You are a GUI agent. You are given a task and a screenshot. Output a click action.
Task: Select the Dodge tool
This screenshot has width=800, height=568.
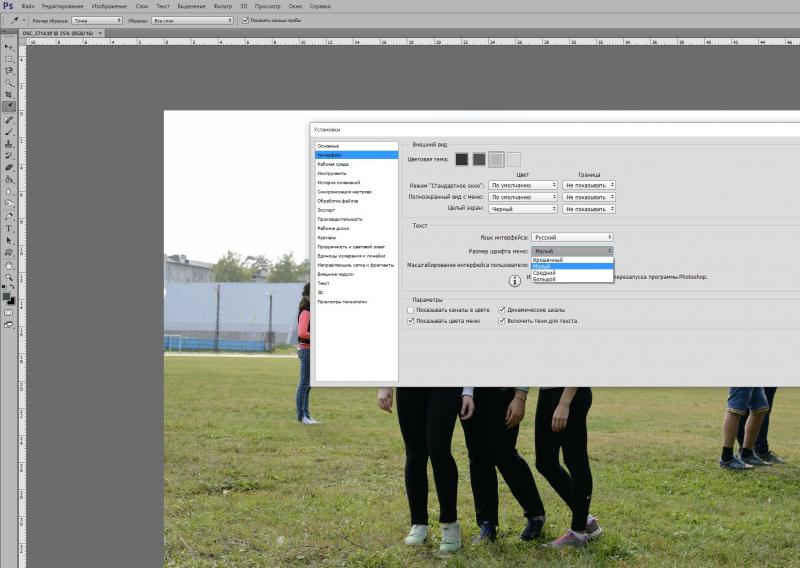pos(9,203)
